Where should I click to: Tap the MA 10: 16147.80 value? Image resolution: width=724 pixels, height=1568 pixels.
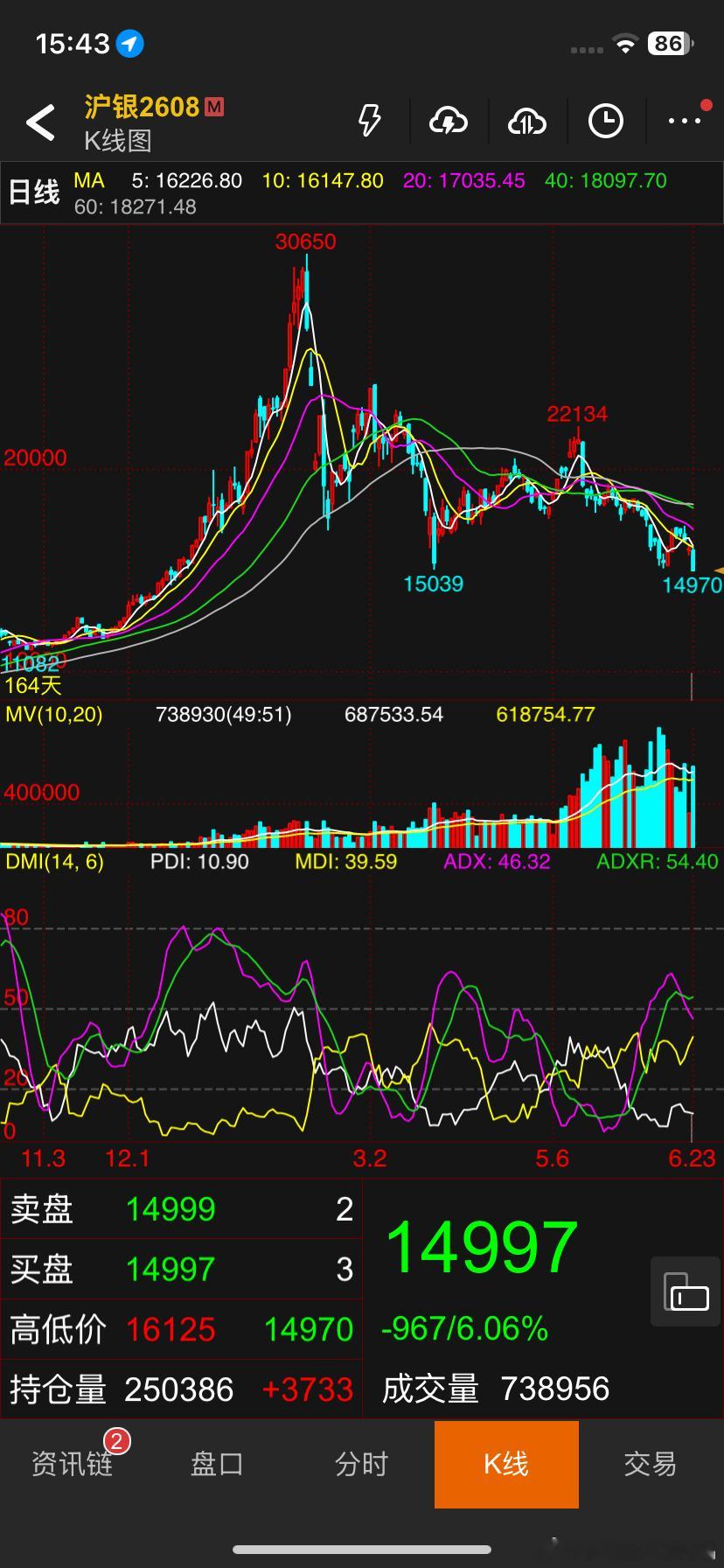(x=323, y=180)
